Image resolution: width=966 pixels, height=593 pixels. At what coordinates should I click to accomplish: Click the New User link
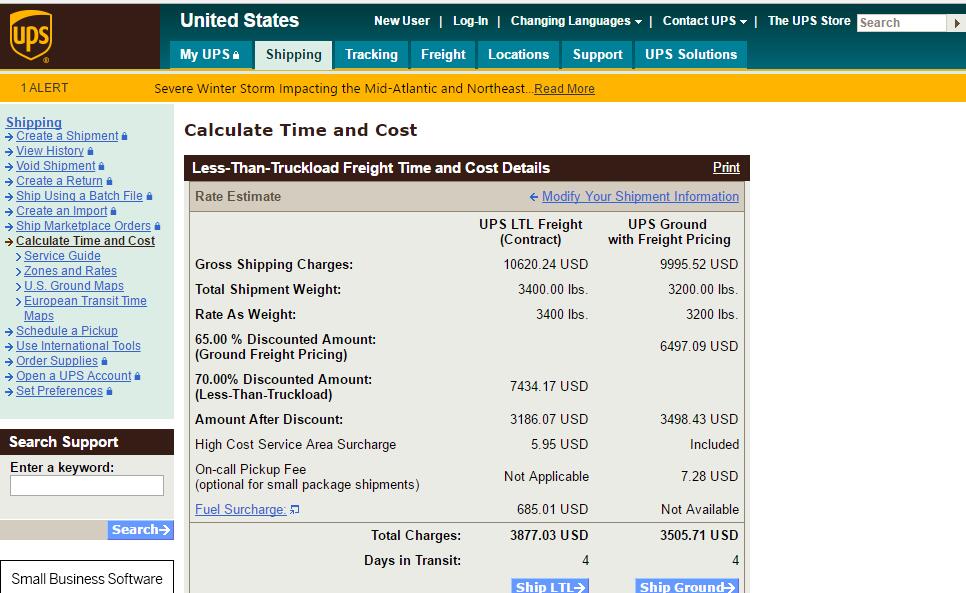pyautogui.click(x=402, y=21)
